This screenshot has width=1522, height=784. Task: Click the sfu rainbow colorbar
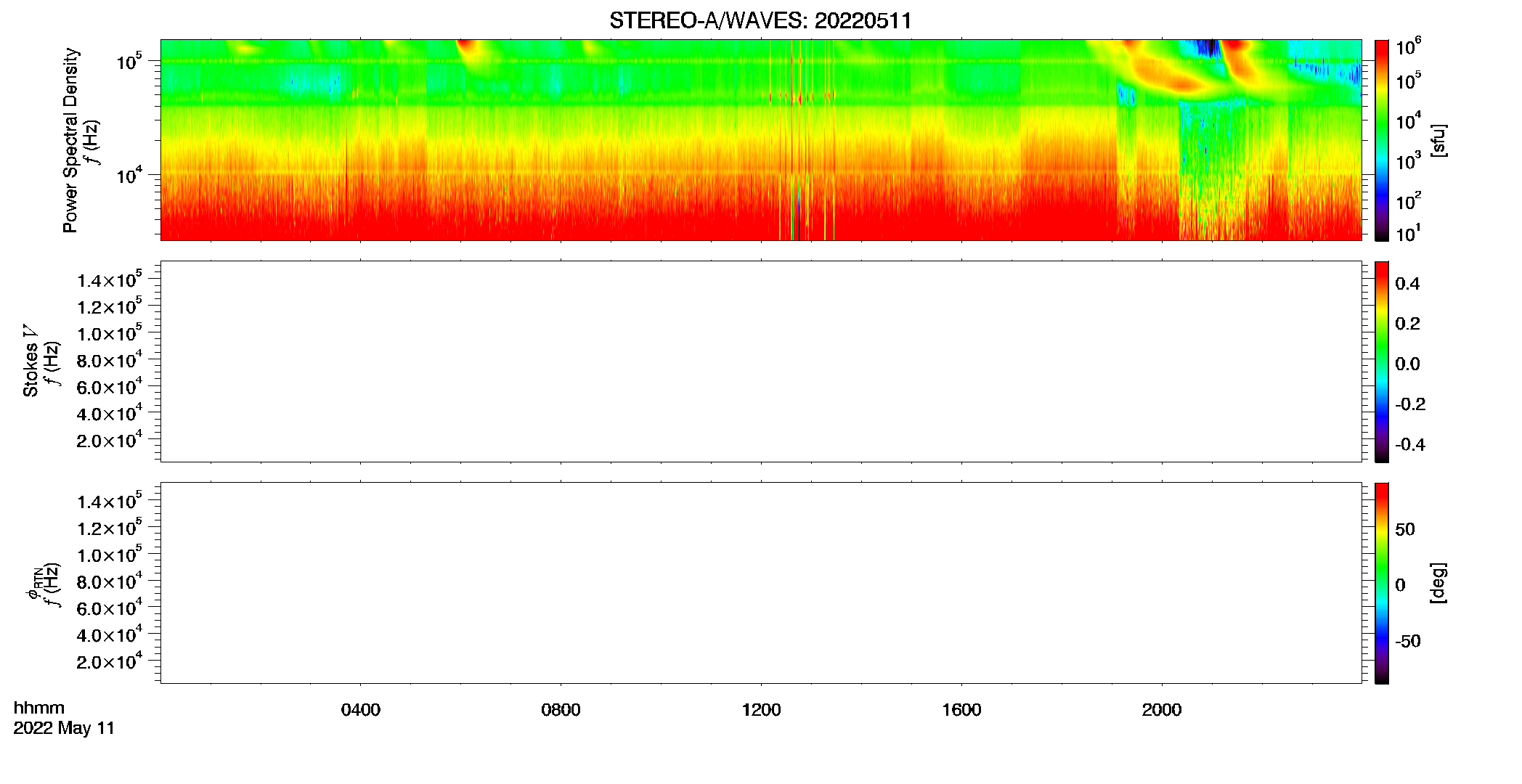click(1382, 140)
